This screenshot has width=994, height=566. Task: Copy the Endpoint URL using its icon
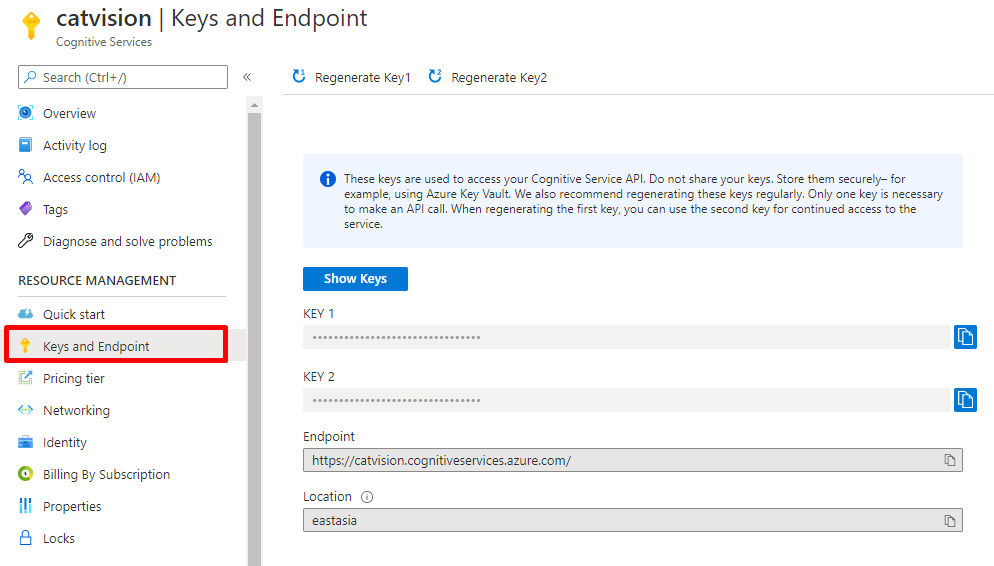click(949, 460)
